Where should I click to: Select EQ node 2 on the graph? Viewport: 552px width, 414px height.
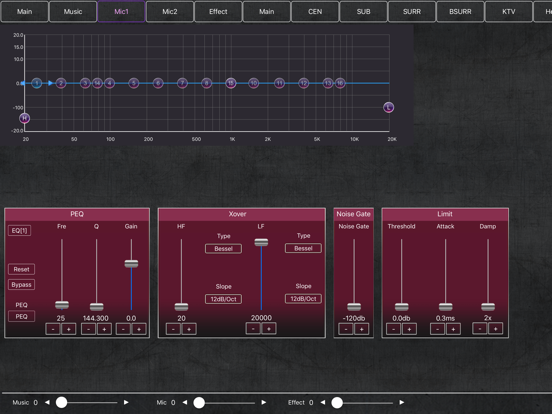coord(61,83)
